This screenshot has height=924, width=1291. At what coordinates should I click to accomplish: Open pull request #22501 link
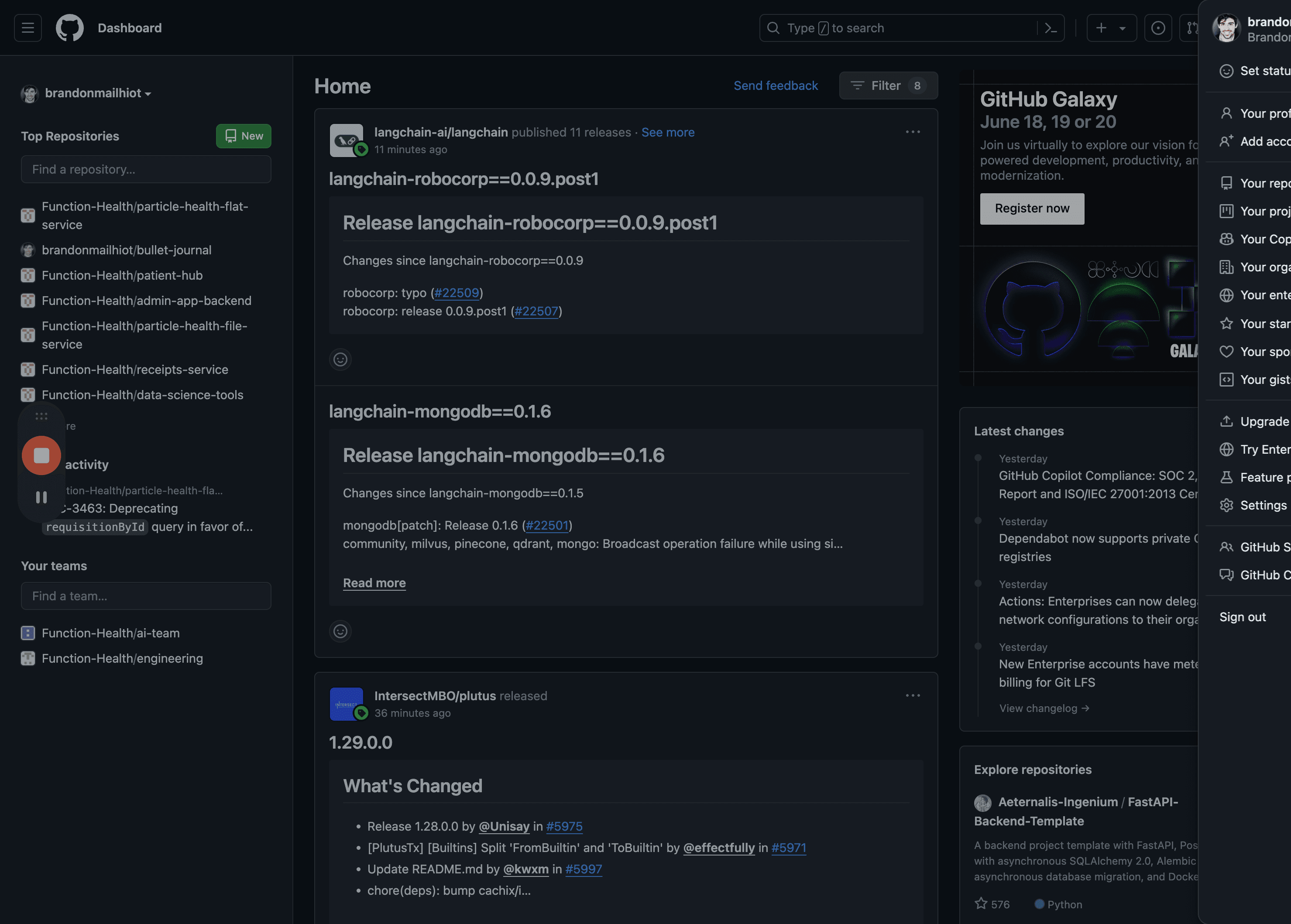coord(547,525)
